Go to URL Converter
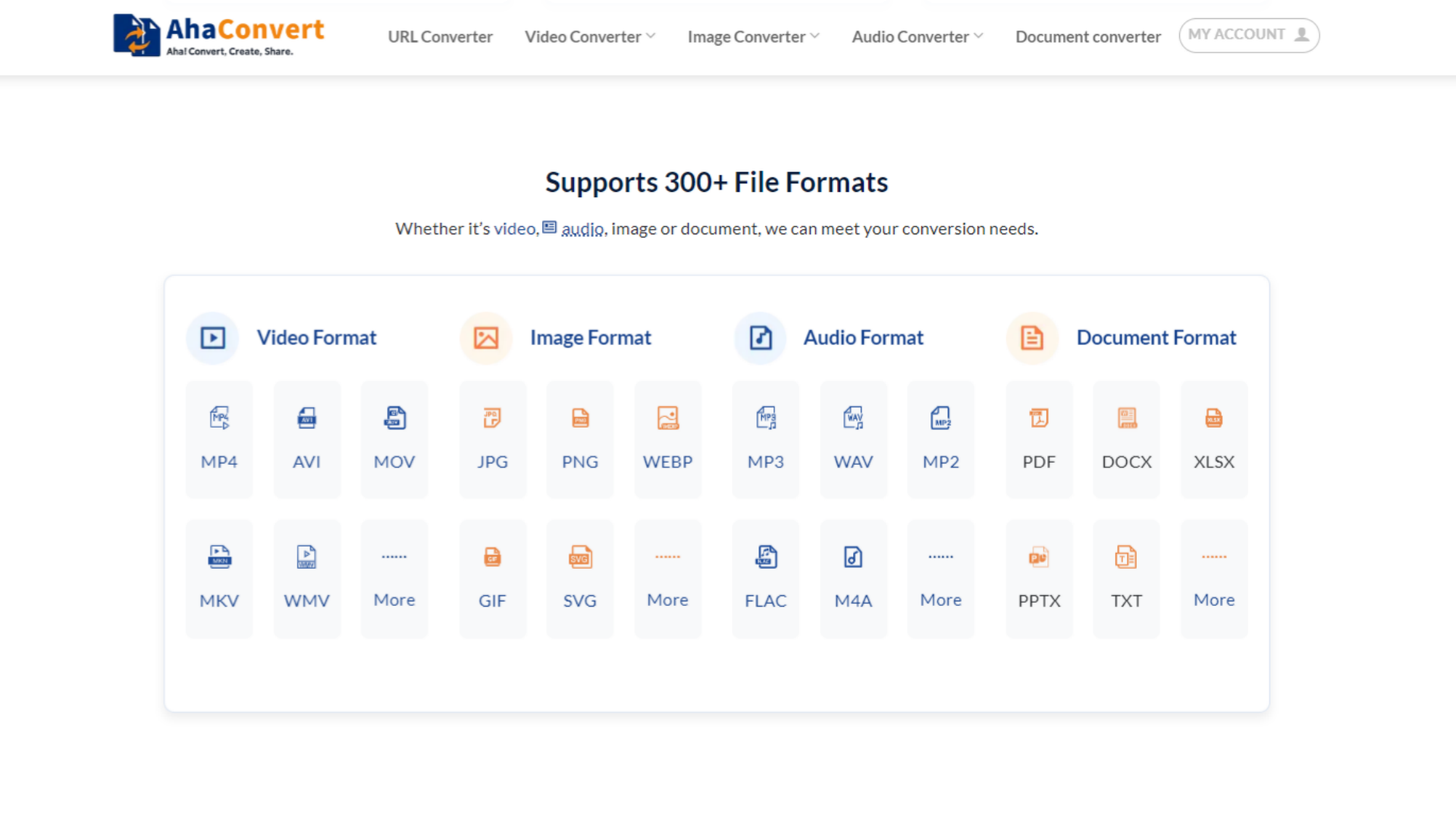 440,36
